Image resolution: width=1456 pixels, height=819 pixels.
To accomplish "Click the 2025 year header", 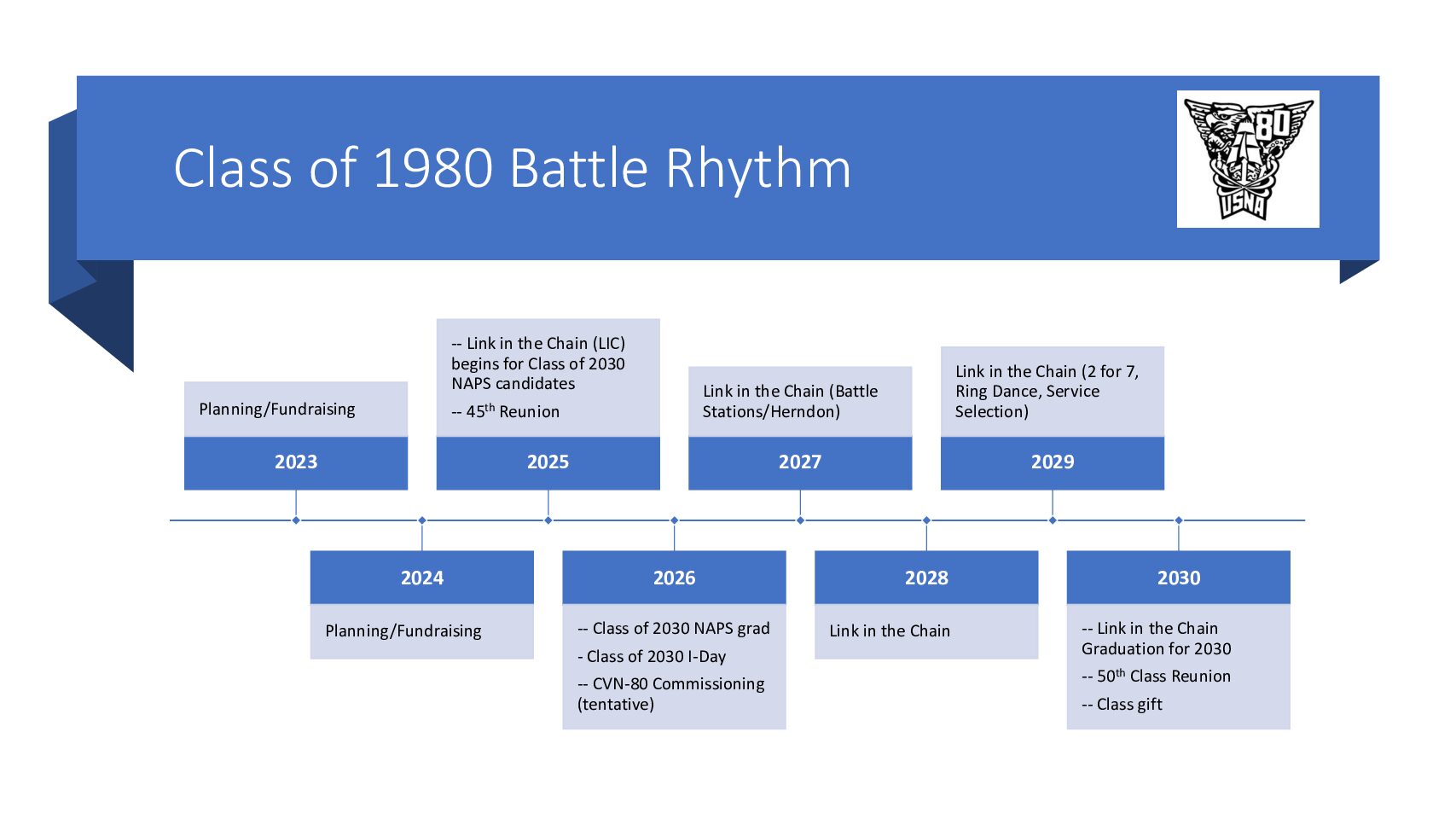I will [548, 462].
